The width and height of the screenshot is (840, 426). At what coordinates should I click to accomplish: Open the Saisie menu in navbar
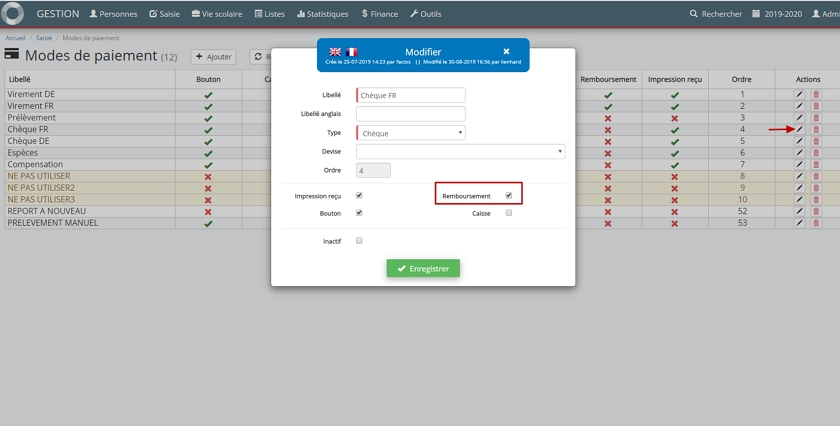click(x=164, y=14)
